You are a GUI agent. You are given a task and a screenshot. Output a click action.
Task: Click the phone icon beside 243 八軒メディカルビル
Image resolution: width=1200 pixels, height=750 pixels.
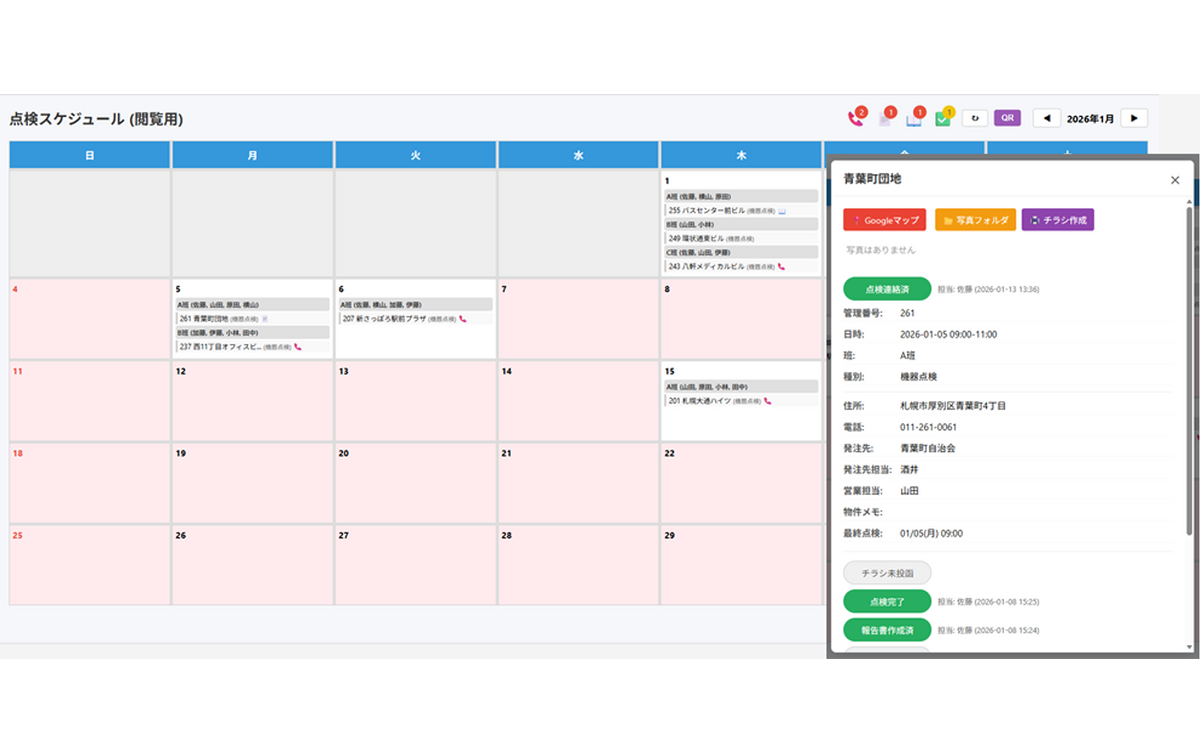(x=781, y=267)
